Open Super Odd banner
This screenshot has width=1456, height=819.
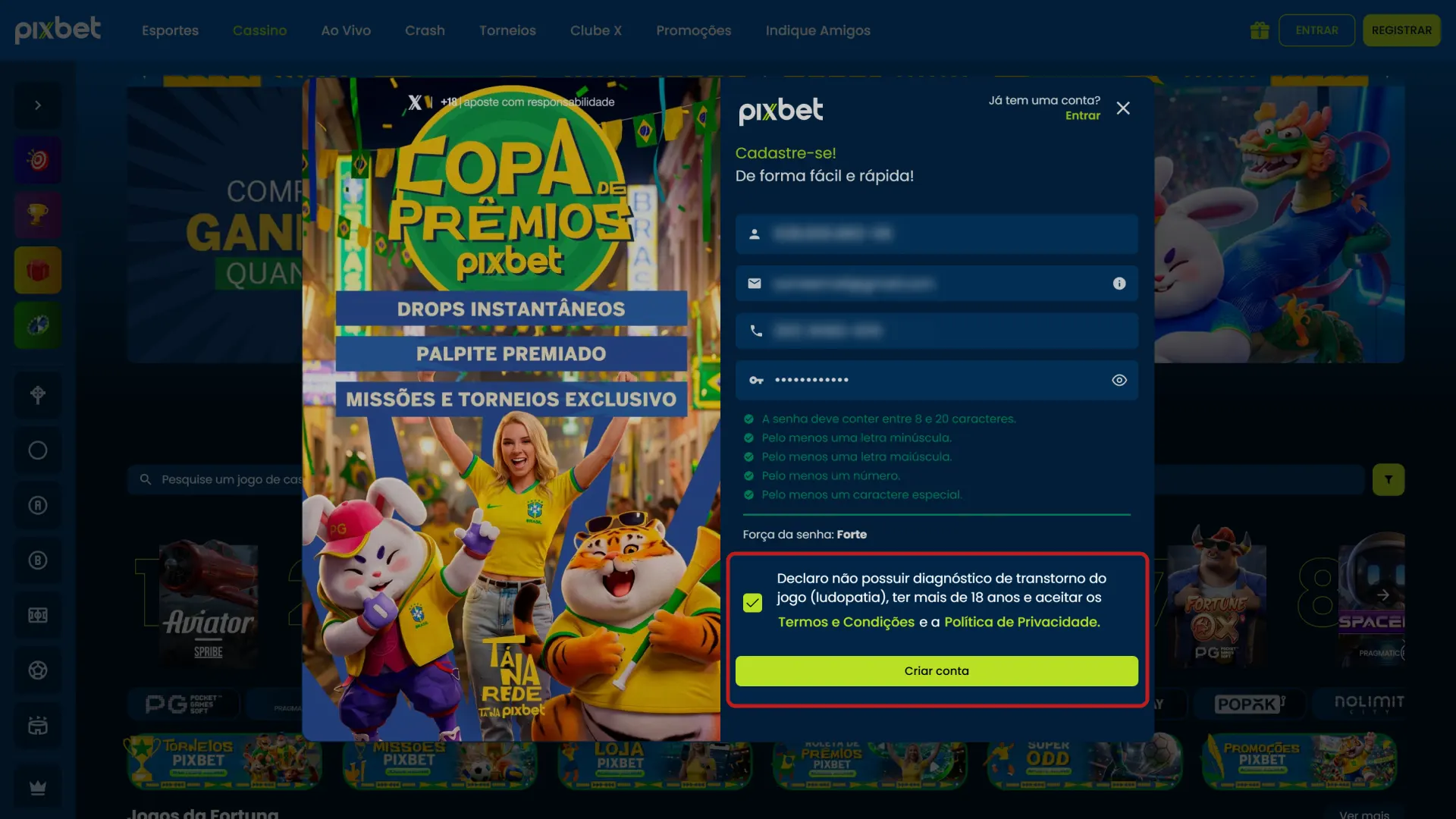pyautogui.click(x=1084, y=761)
